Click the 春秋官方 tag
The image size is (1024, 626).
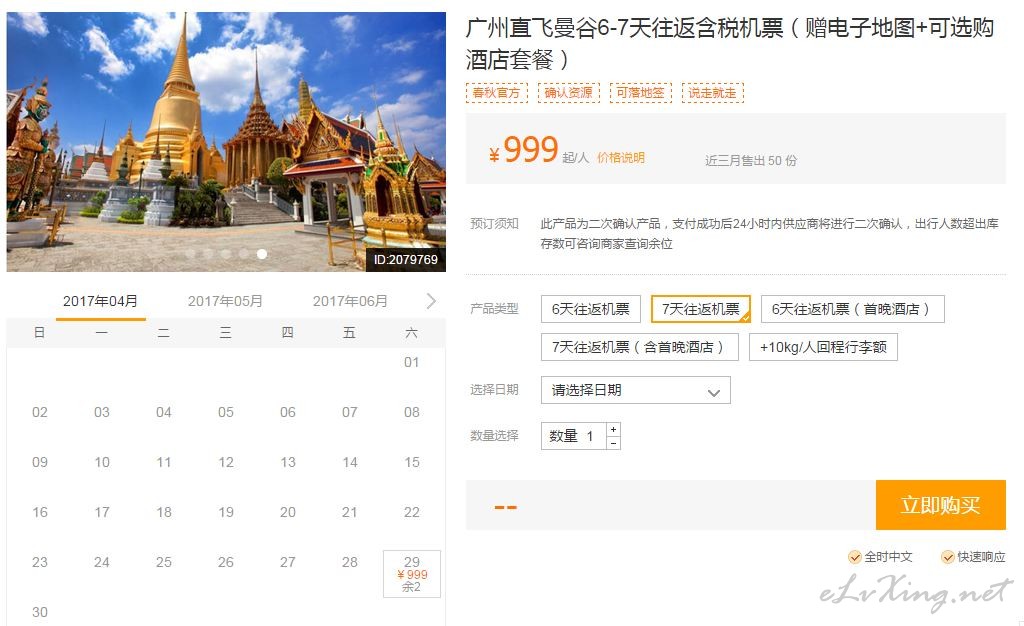click(x=496, y=93)
